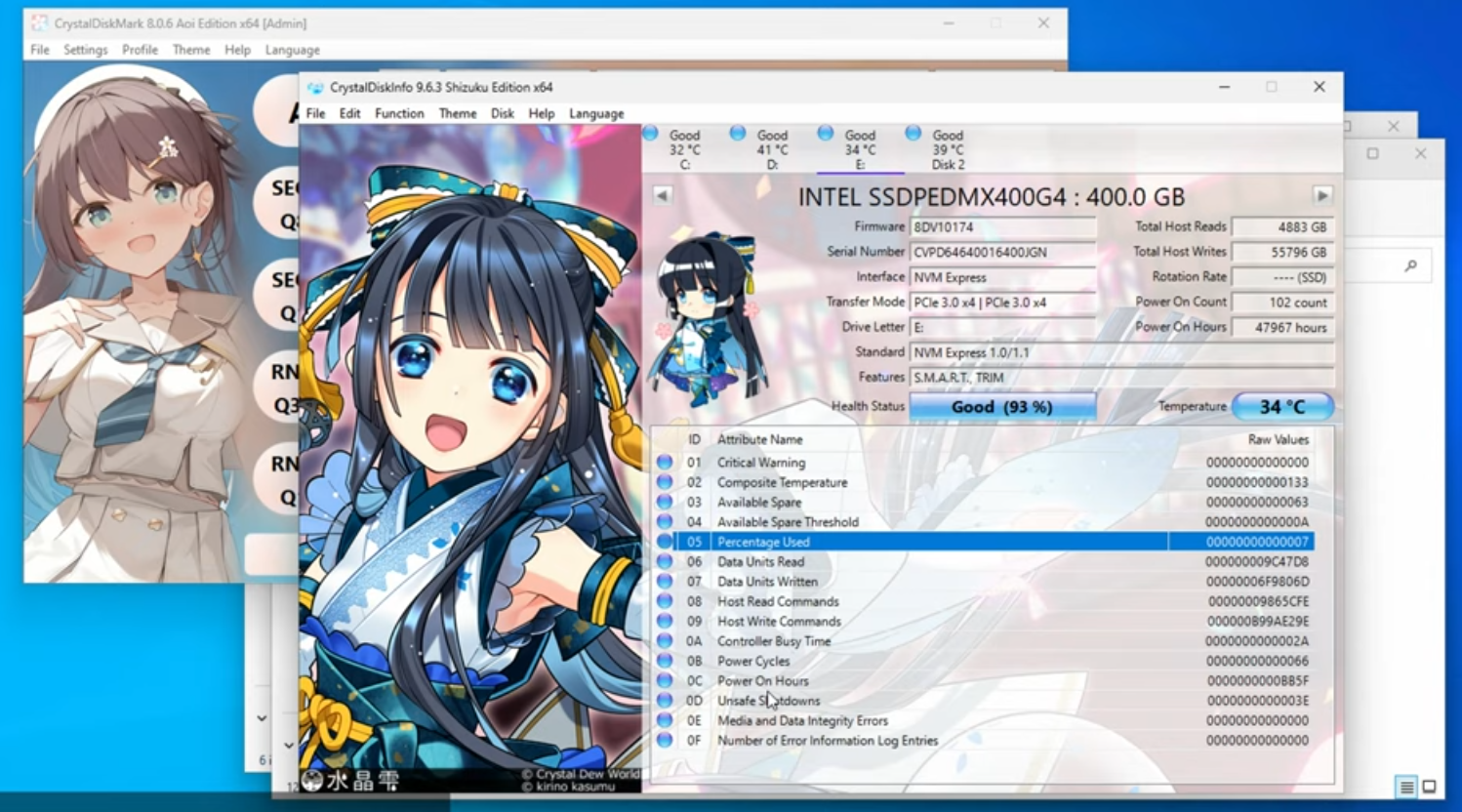Click status orb for Power On Hours row
Viewport: 1462px width, 812px height.
point(665,680)
